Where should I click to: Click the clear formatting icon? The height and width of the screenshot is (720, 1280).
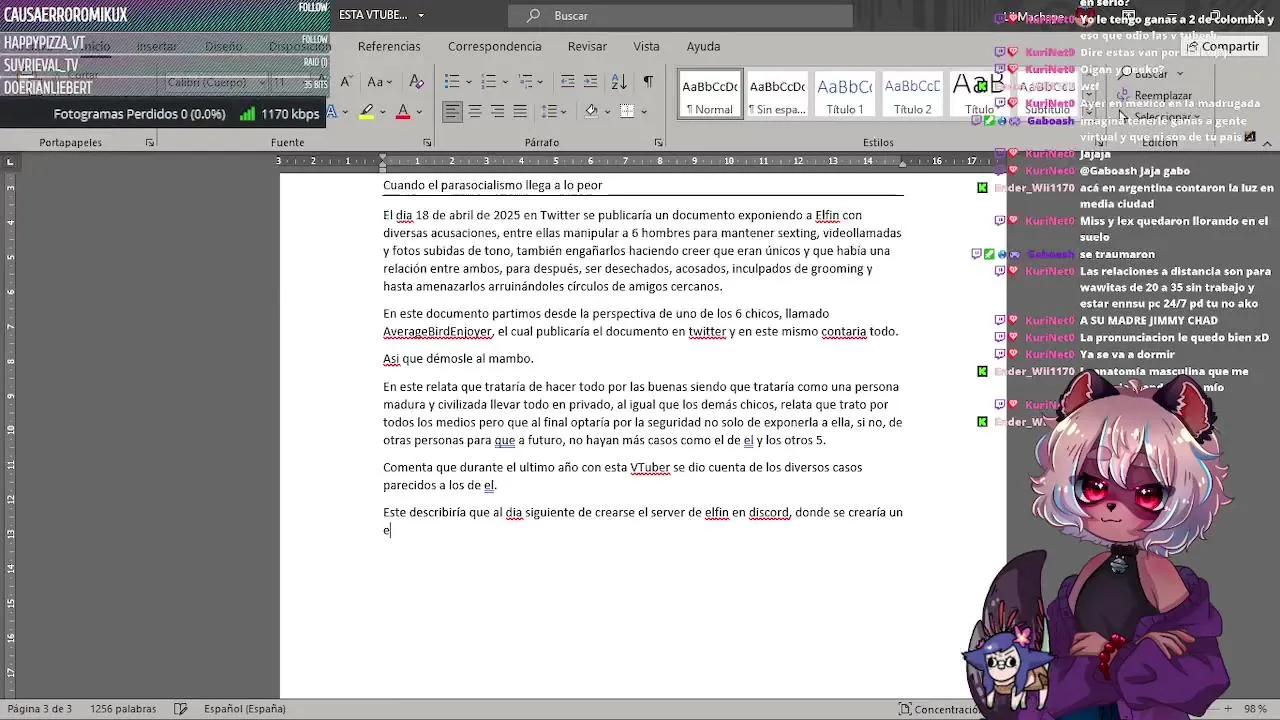pos(417,82)
